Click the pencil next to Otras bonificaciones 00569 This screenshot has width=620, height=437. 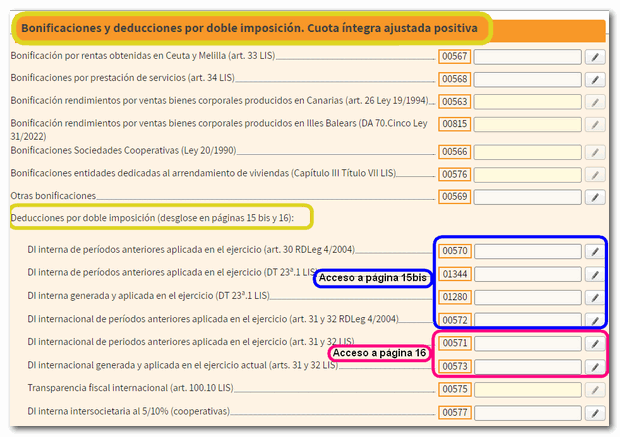click(x=594, y=196)
